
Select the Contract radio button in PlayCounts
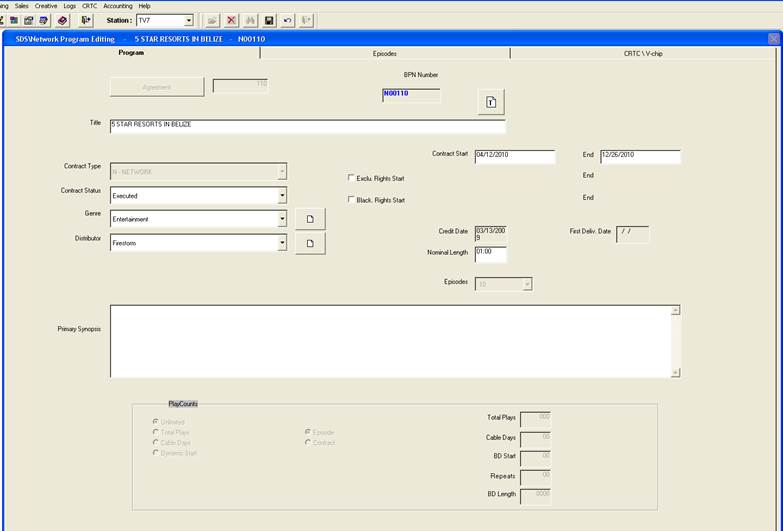click(x=308, y=442)
